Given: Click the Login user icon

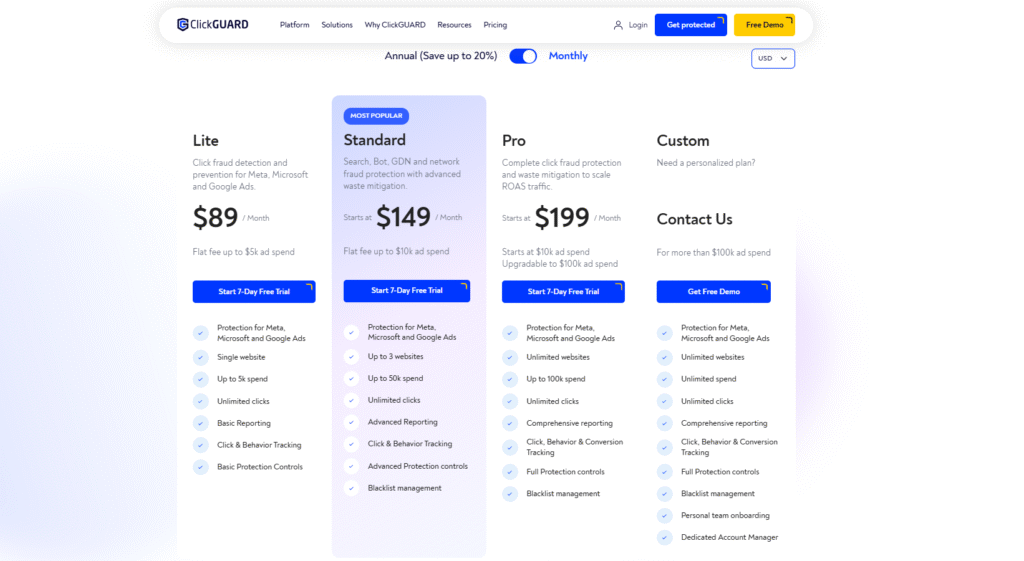Looking at the screenshot, I should point(618,25).
